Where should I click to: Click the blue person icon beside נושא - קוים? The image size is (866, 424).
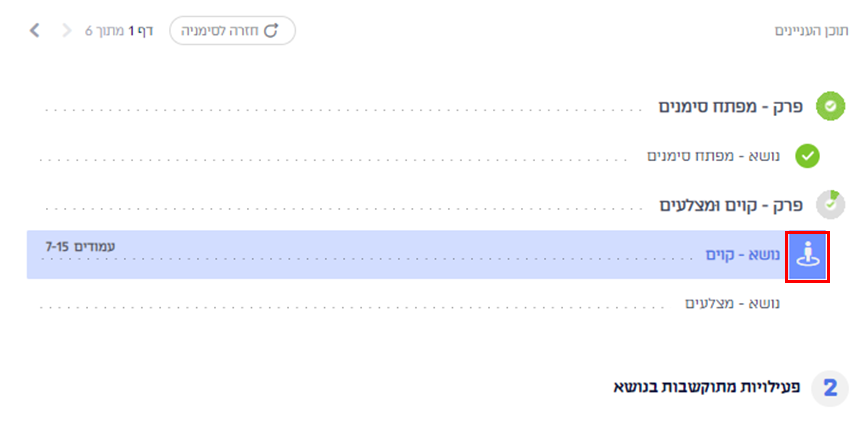click(808, 255)
